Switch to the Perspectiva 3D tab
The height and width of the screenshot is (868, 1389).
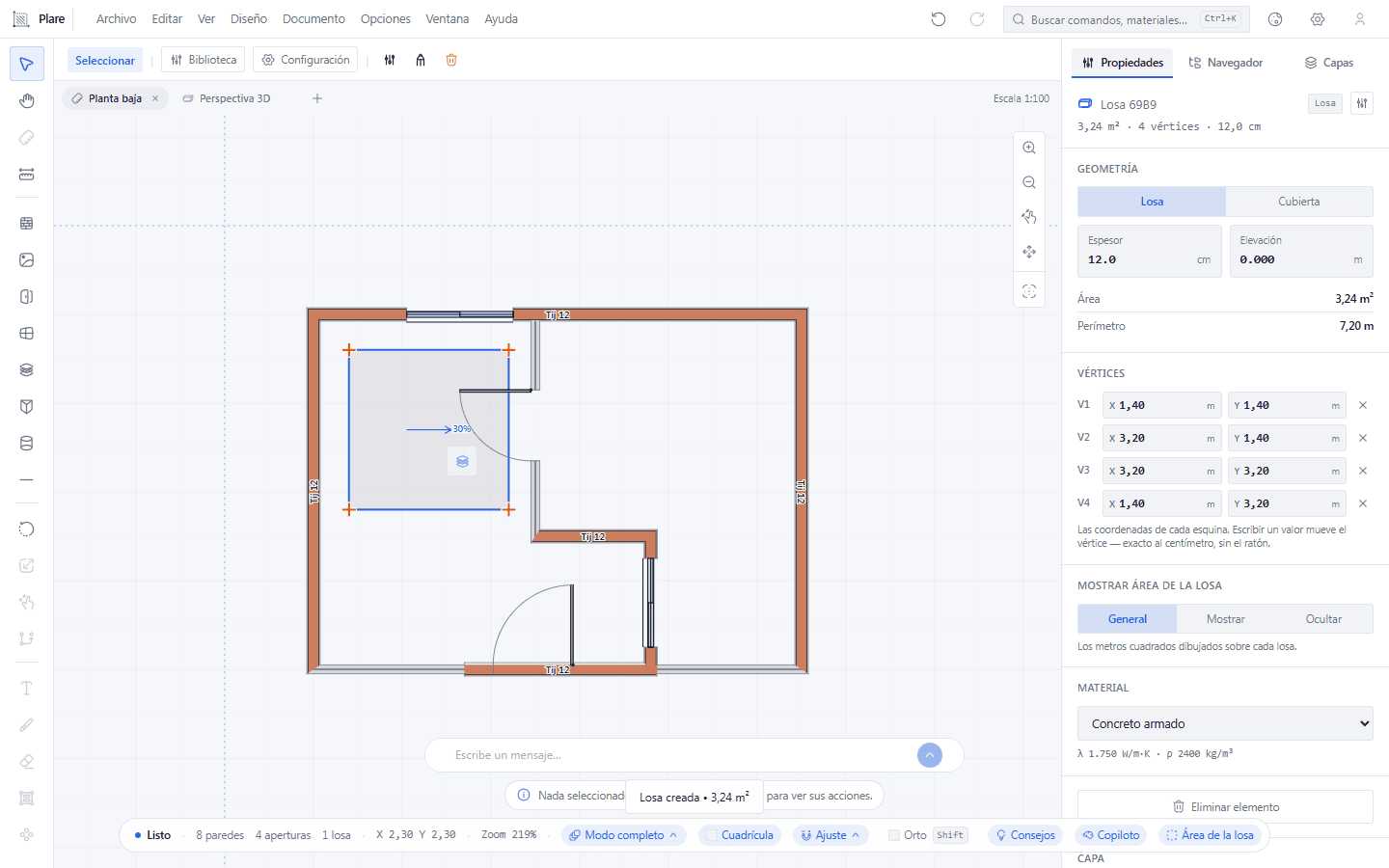click(x=227, y=98)
